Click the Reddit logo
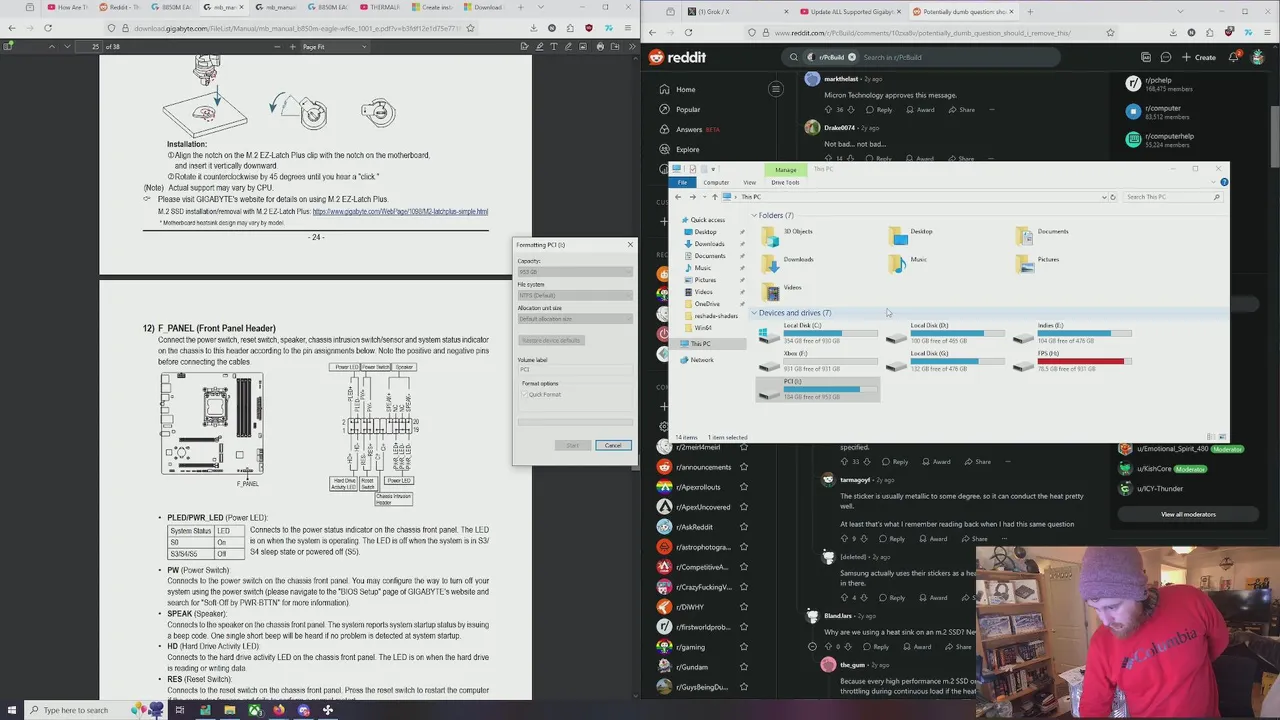 pos(677,57)
